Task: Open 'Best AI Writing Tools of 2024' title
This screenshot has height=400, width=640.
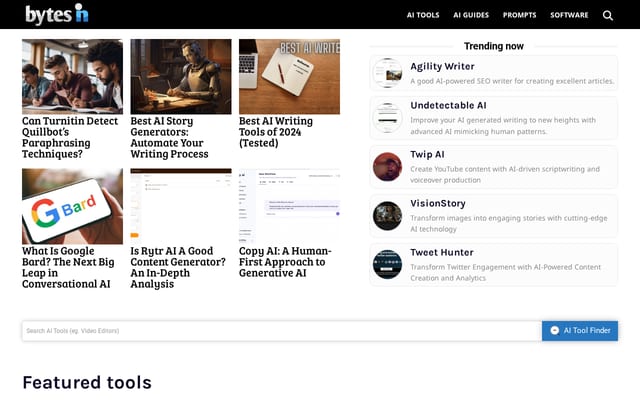Action: pos(276,132)
